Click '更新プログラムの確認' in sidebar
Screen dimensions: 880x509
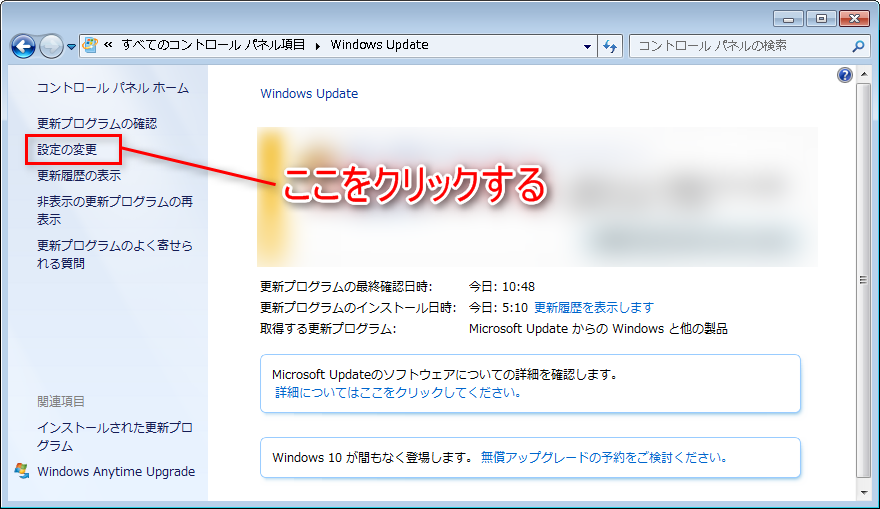point(97,123)
